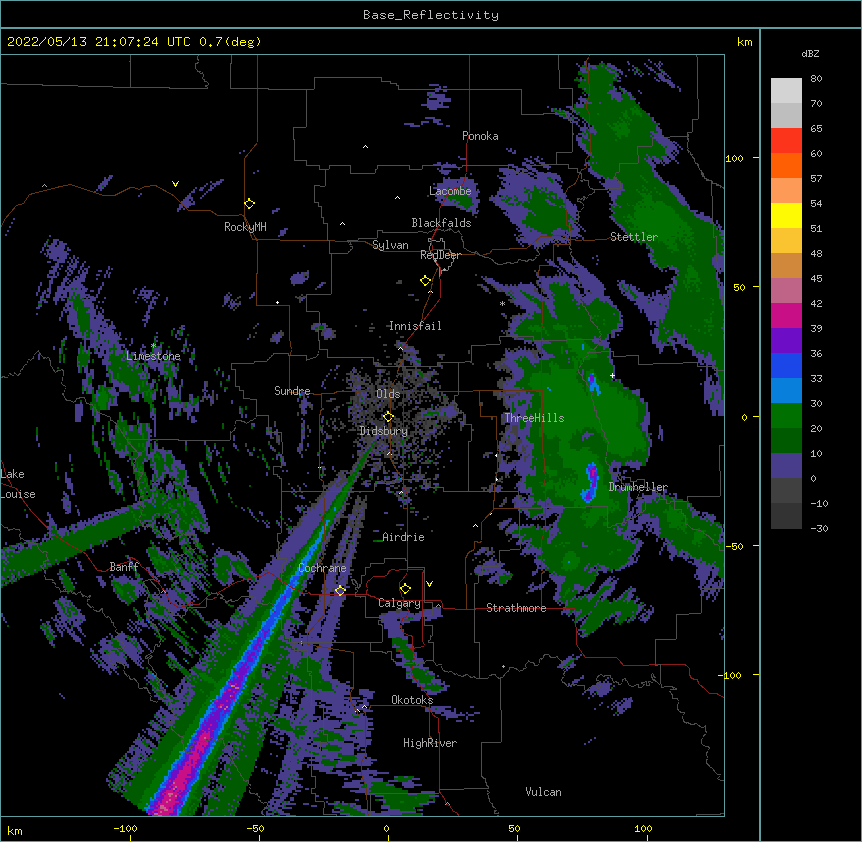Select the yellow V marker northwest of RockyMH
The image size is (862, 842).
[x=175, y=184]
